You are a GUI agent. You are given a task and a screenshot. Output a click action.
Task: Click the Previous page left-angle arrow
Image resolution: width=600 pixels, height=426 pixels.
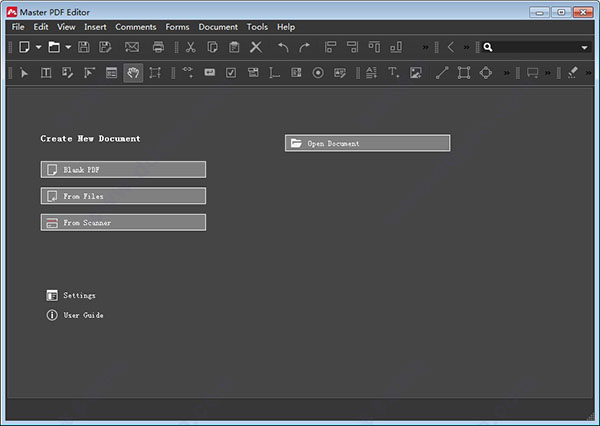(451, 47)
